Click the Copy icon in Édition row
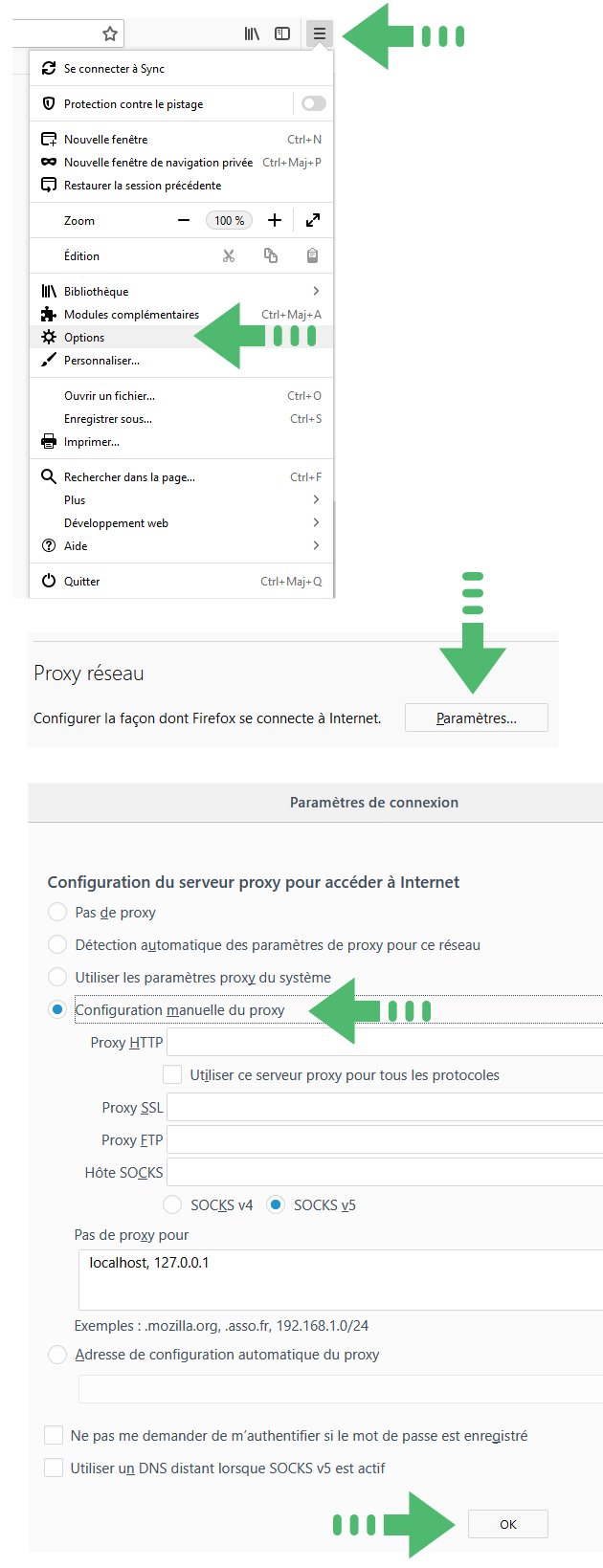 pyautogui.click(x=271, y=255)
